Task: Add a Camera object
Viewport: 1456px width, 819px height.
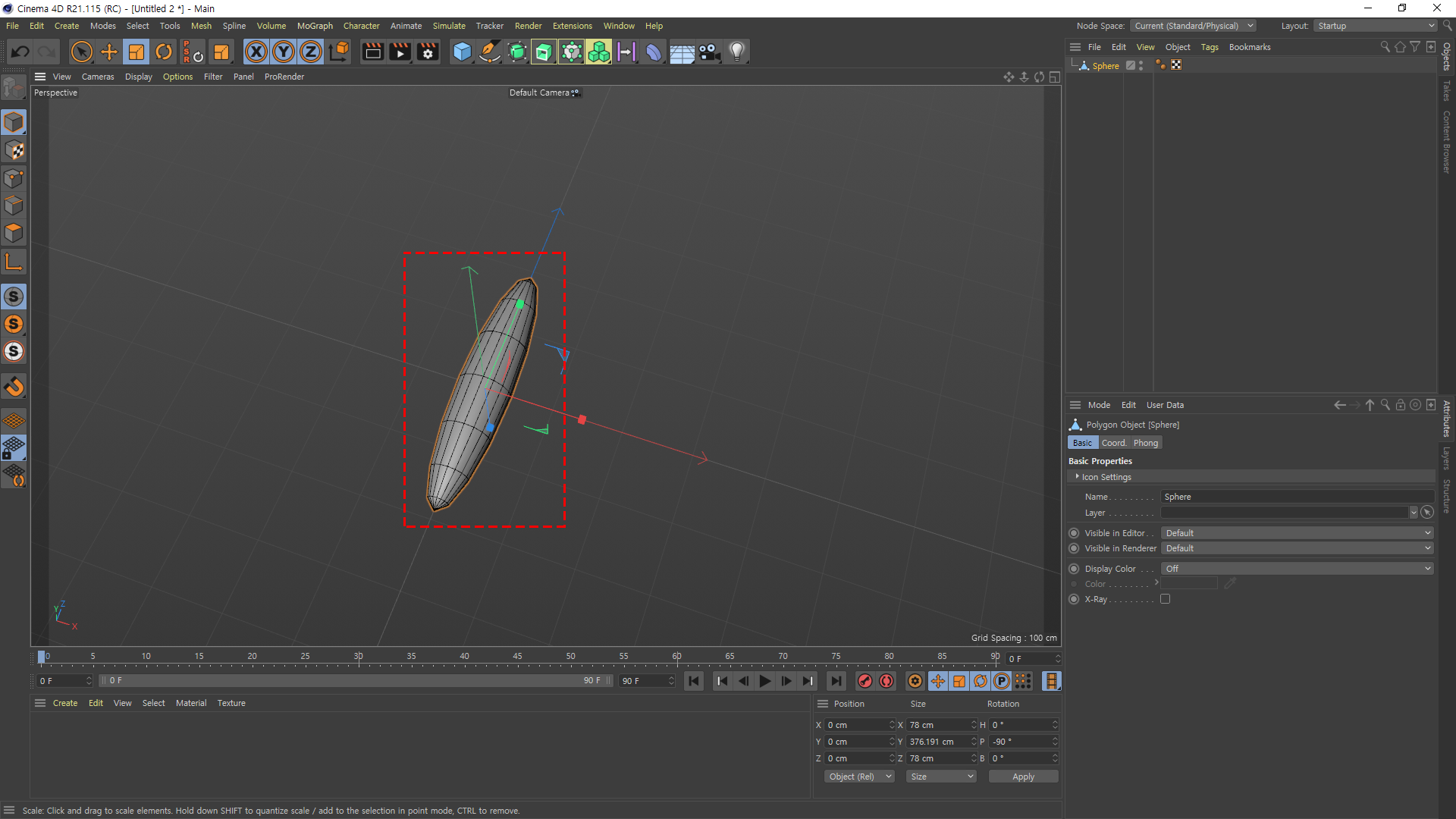Action: tap(709, 52)
